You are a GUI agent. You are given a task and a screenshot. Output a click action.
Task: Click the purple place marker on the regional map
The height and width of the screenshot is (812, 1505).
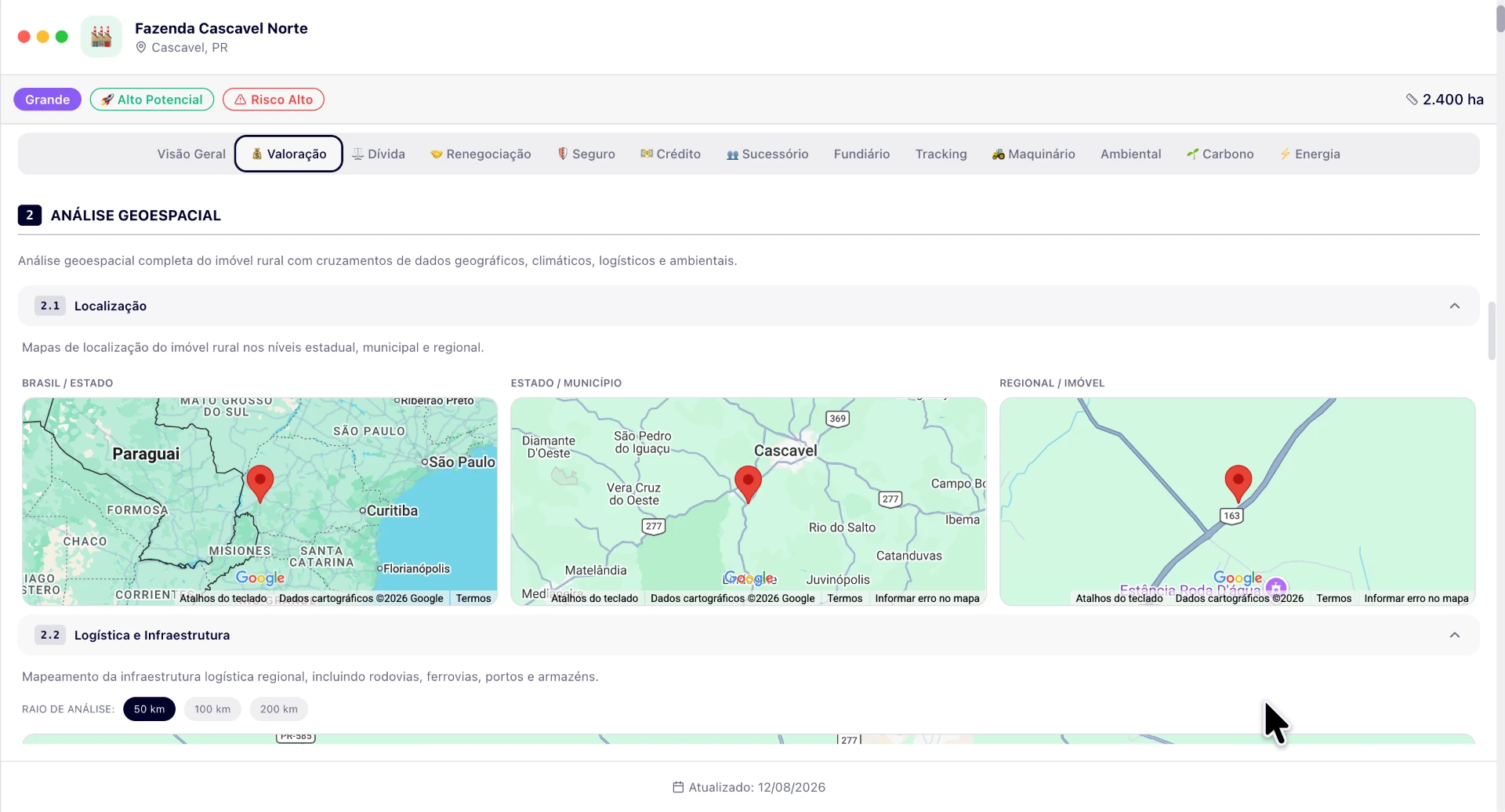click(x=1276, y=586)
